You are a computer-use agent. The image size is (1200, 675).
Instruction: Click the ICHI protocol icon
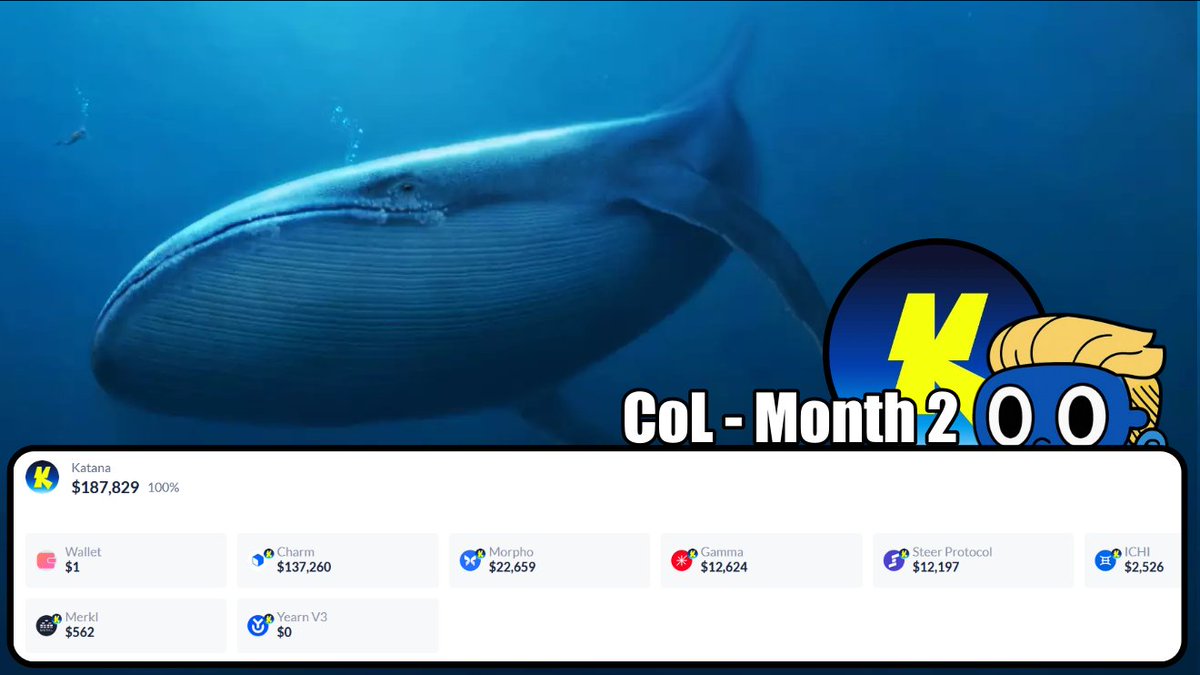[1107, 559]
